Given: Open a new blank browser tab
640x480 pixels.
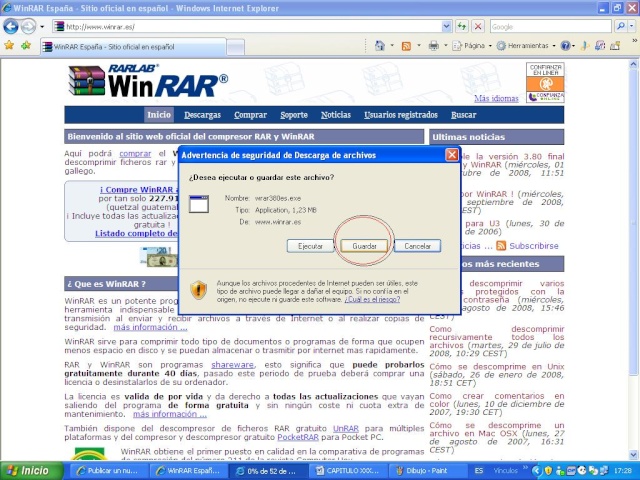Looking at the screenshot, I should (236, 47).
